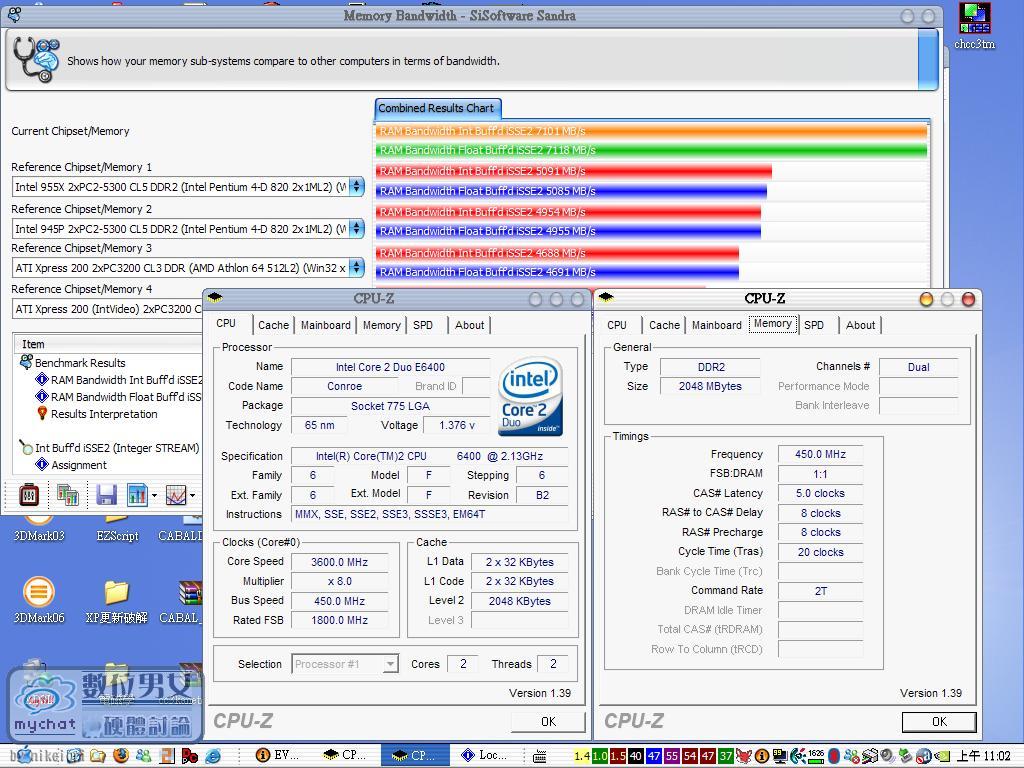The width and height of the screenshot is (1024, 768).
Task: Click the Core Speed value 3600.0 MHz
Action: pyautogui.click(x=339, y=562)
